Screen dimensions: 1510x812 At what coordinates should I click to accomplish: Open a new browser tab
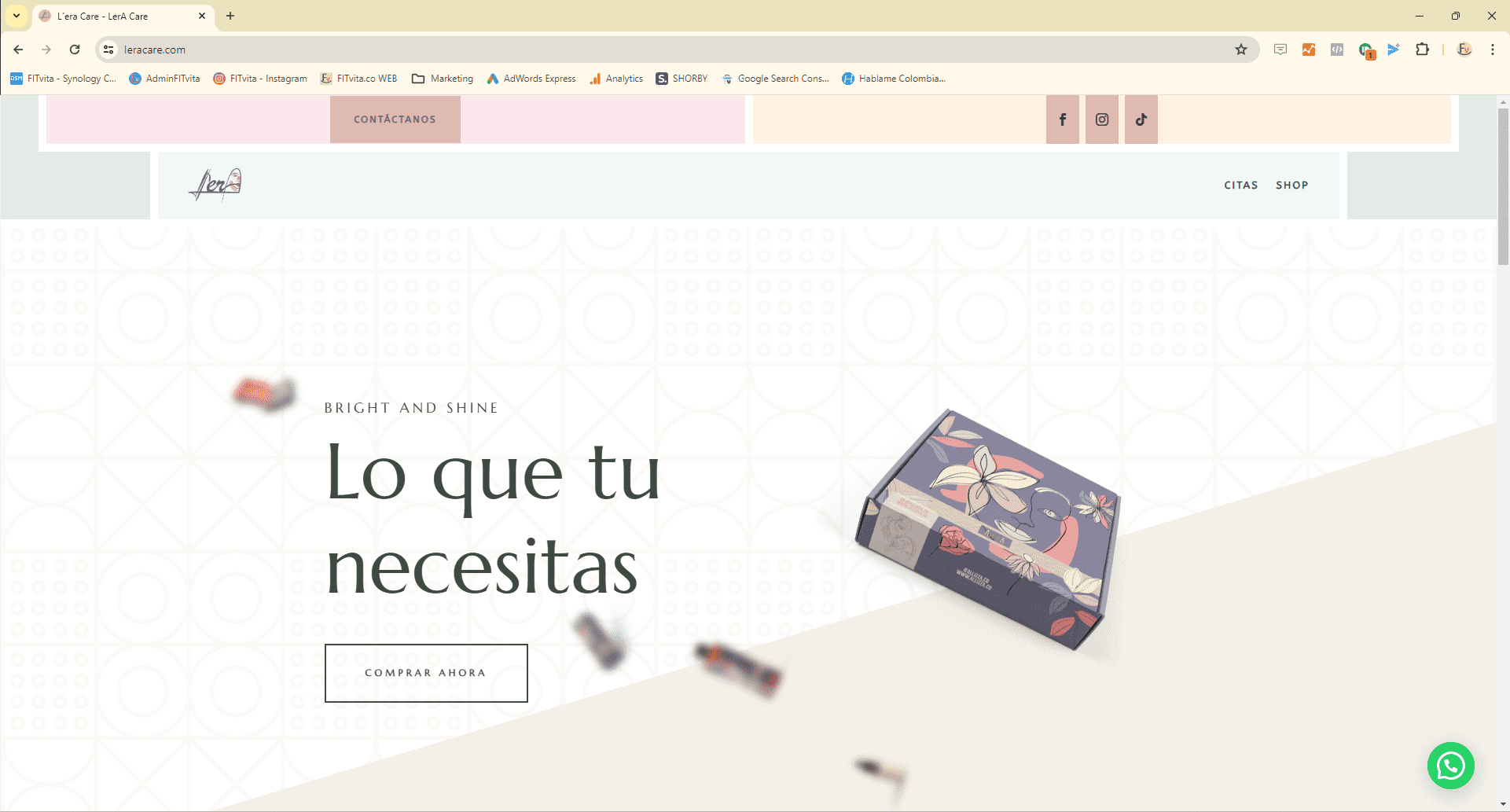[230, 16]
